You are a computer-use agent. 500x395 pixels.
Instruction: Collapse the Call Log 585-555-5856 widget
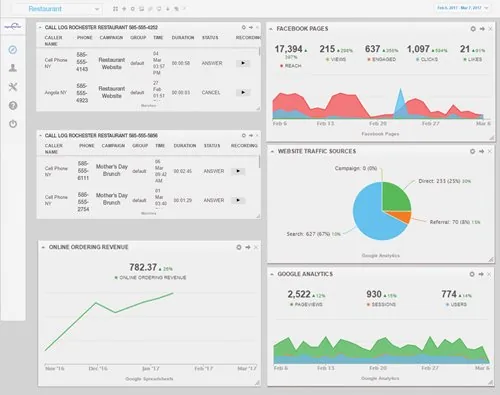click(x=40, y=135)
